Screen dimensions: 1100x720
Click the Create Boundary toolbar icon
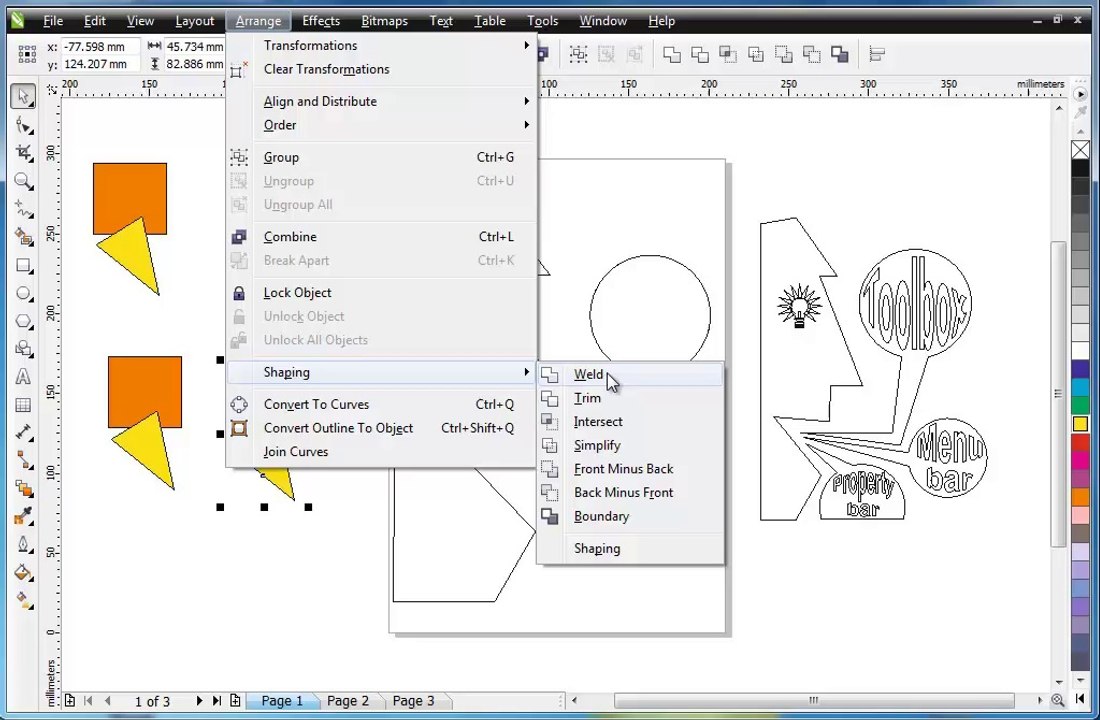point(840,54)
